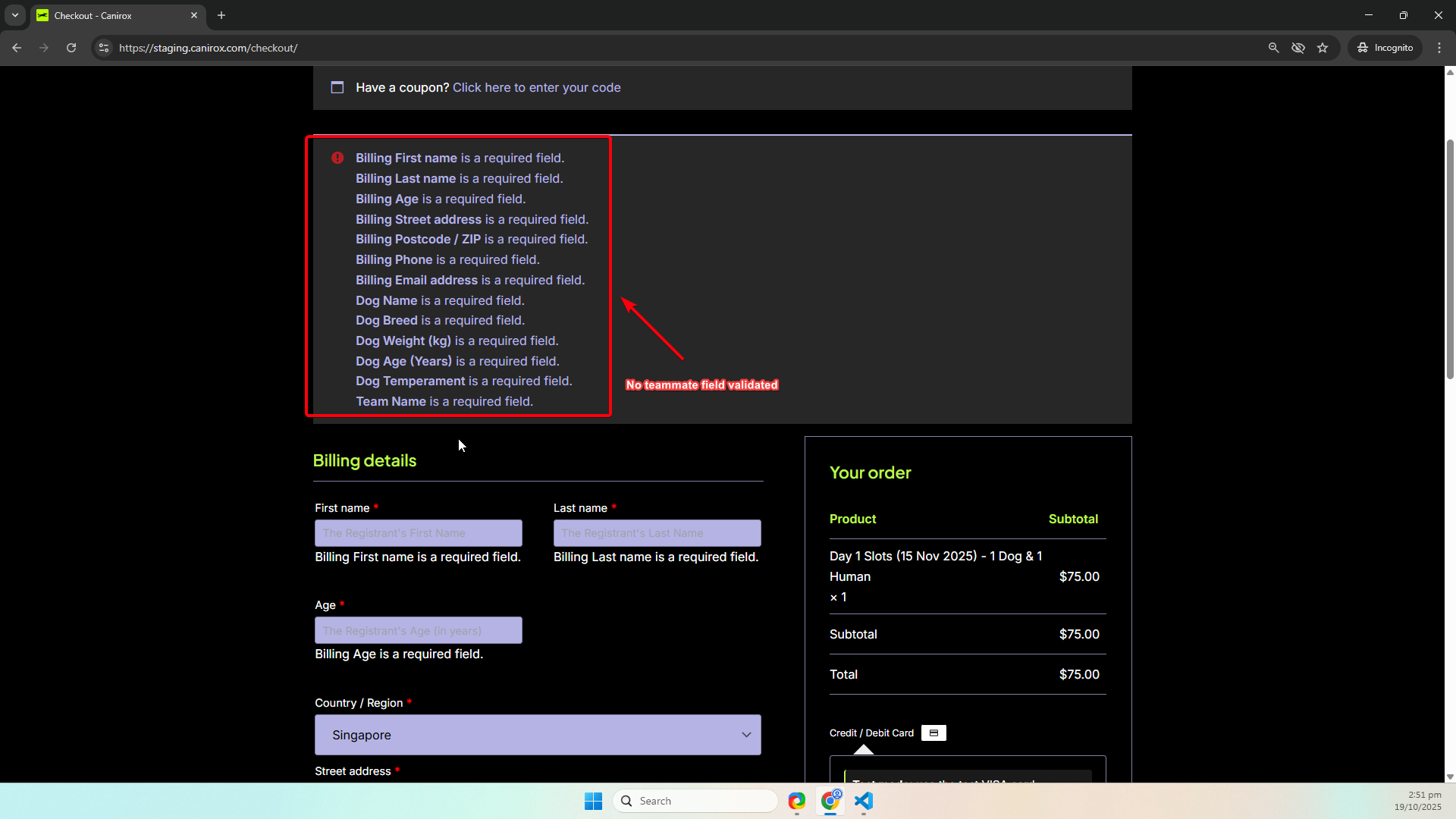Click here to enter your code link
1456x819 pixels.
point(536,88)
